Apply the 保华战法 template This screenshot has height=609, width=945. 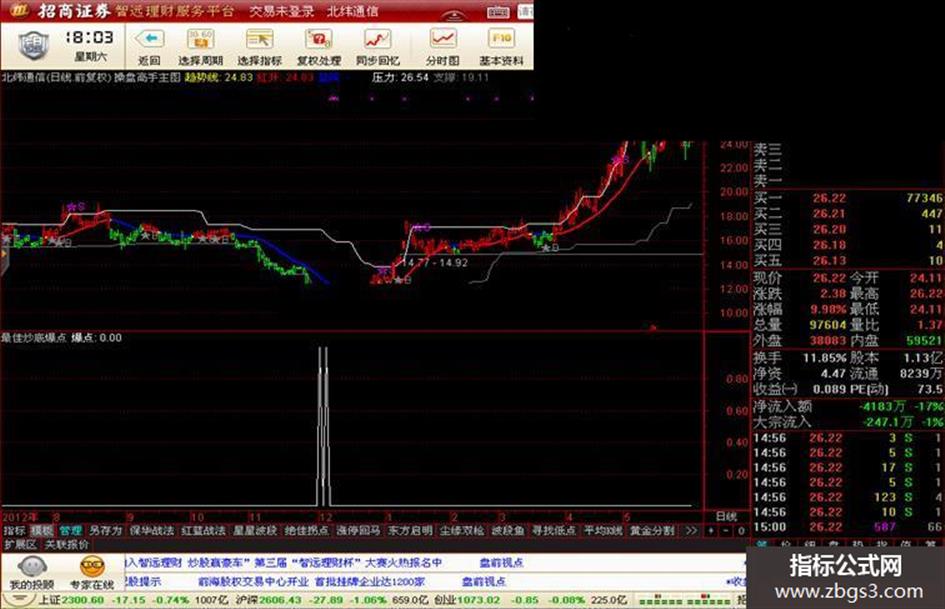152,531
